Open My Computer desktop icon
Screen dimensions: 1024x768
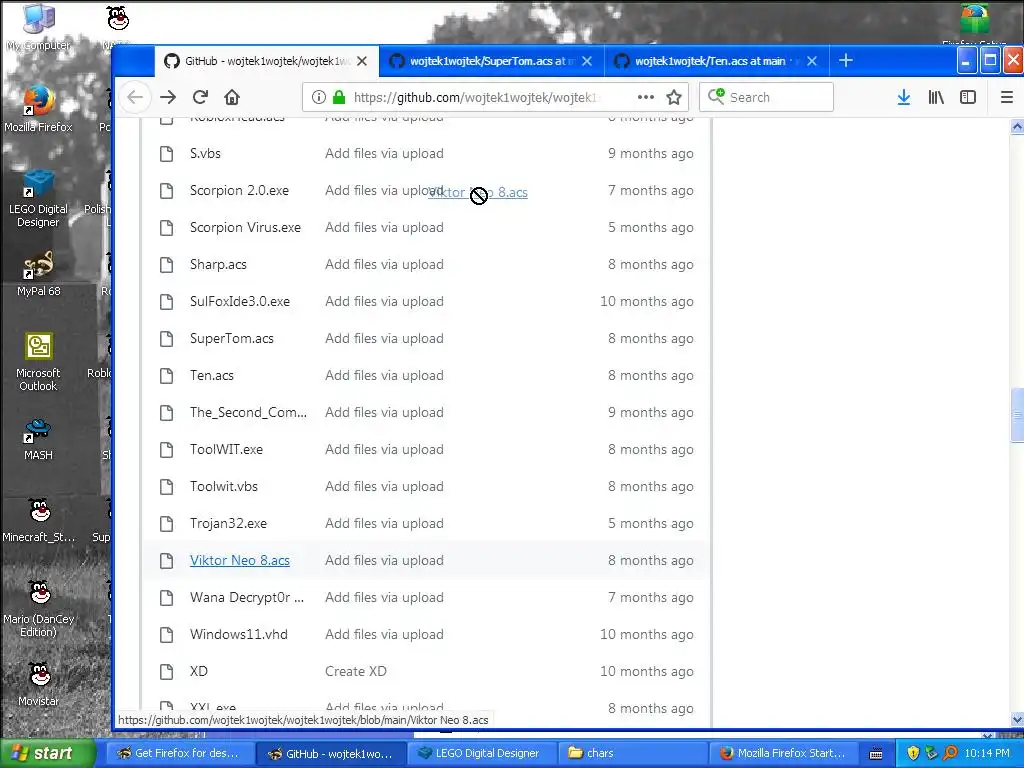(x=39, y=27)
